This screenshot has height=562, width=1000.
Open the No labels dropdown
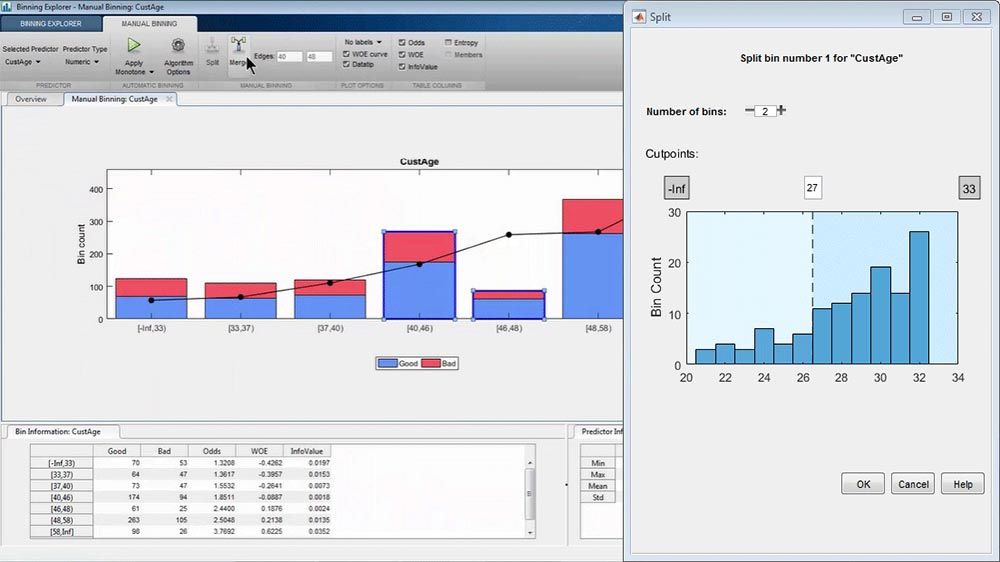coord(363,42)
